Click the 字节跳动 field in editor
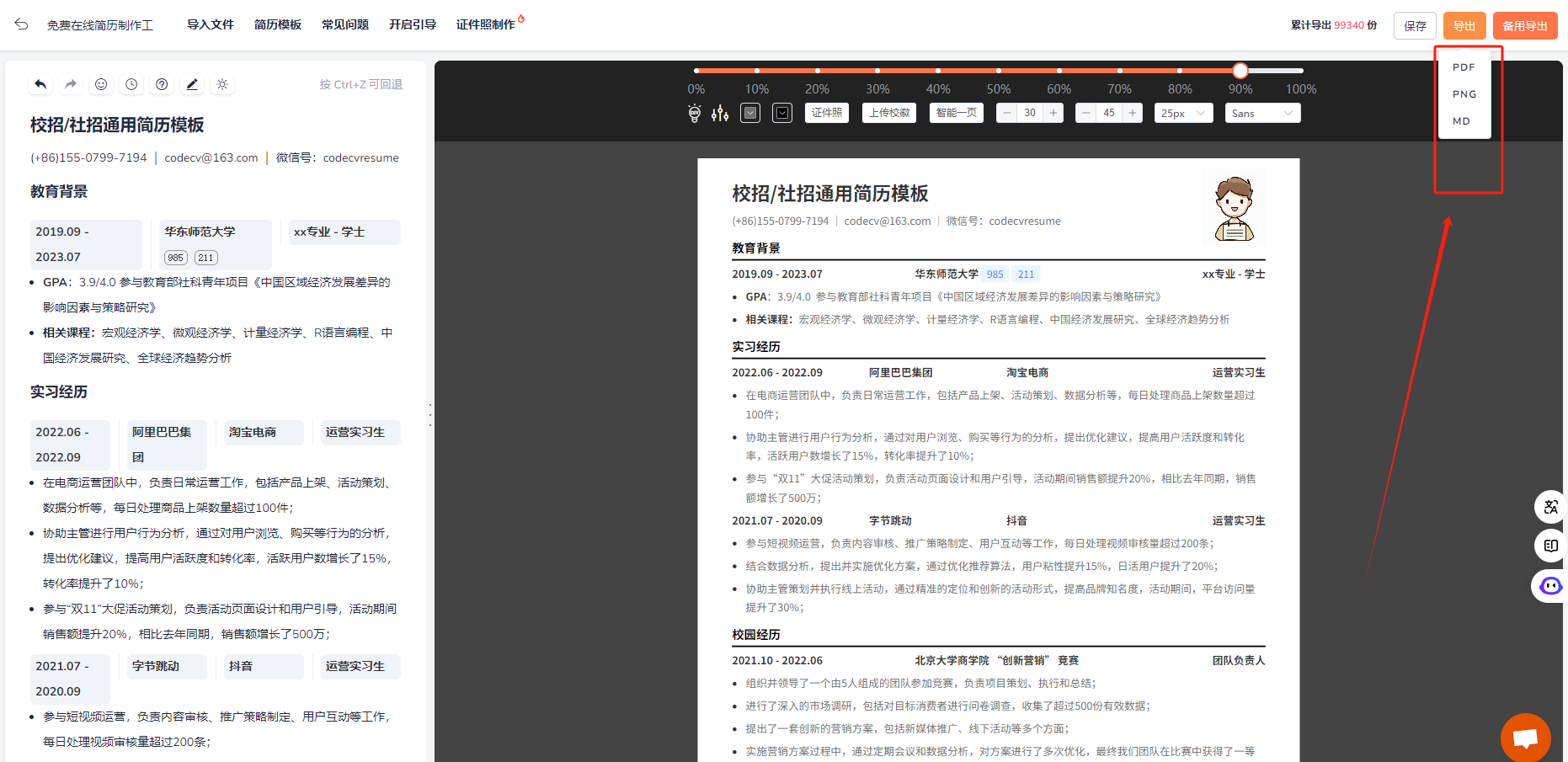Viewport: 1568px width, 762px height. coord(167,666)
